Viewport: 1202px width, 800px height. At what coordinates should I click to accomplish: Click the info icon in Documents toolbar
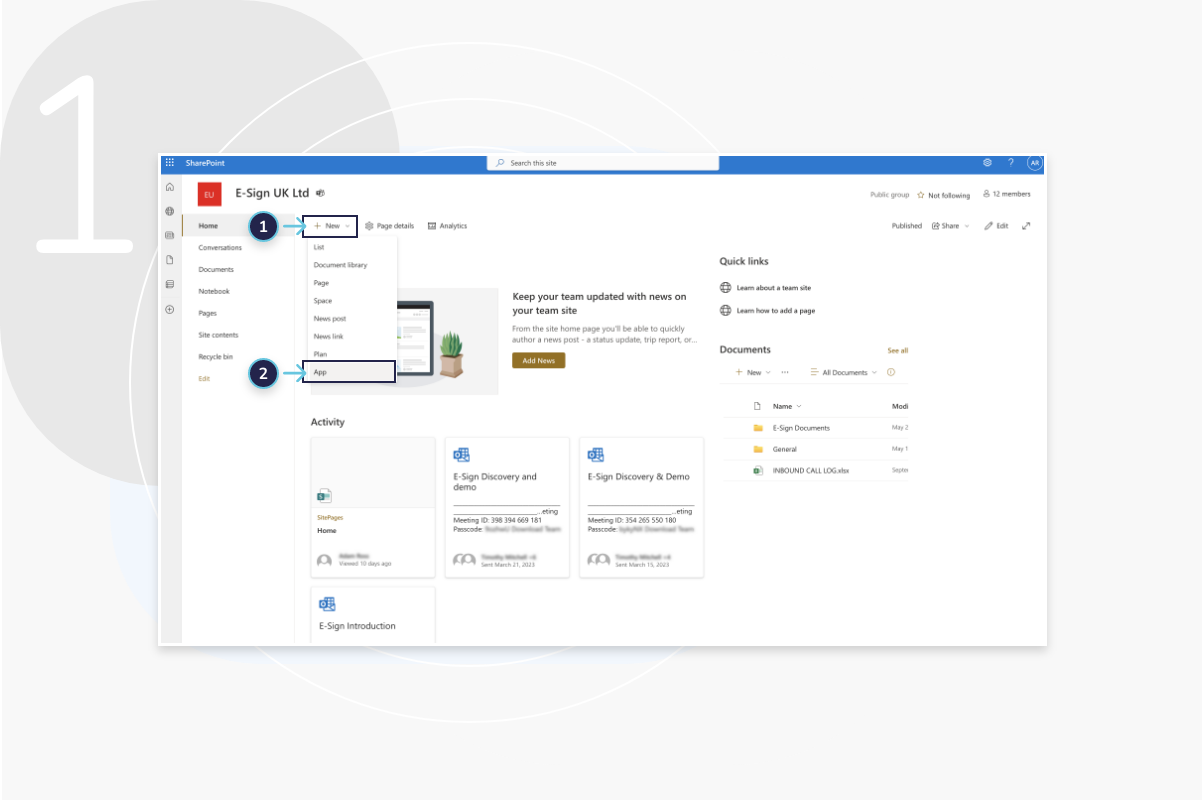(x=891, y=372)
